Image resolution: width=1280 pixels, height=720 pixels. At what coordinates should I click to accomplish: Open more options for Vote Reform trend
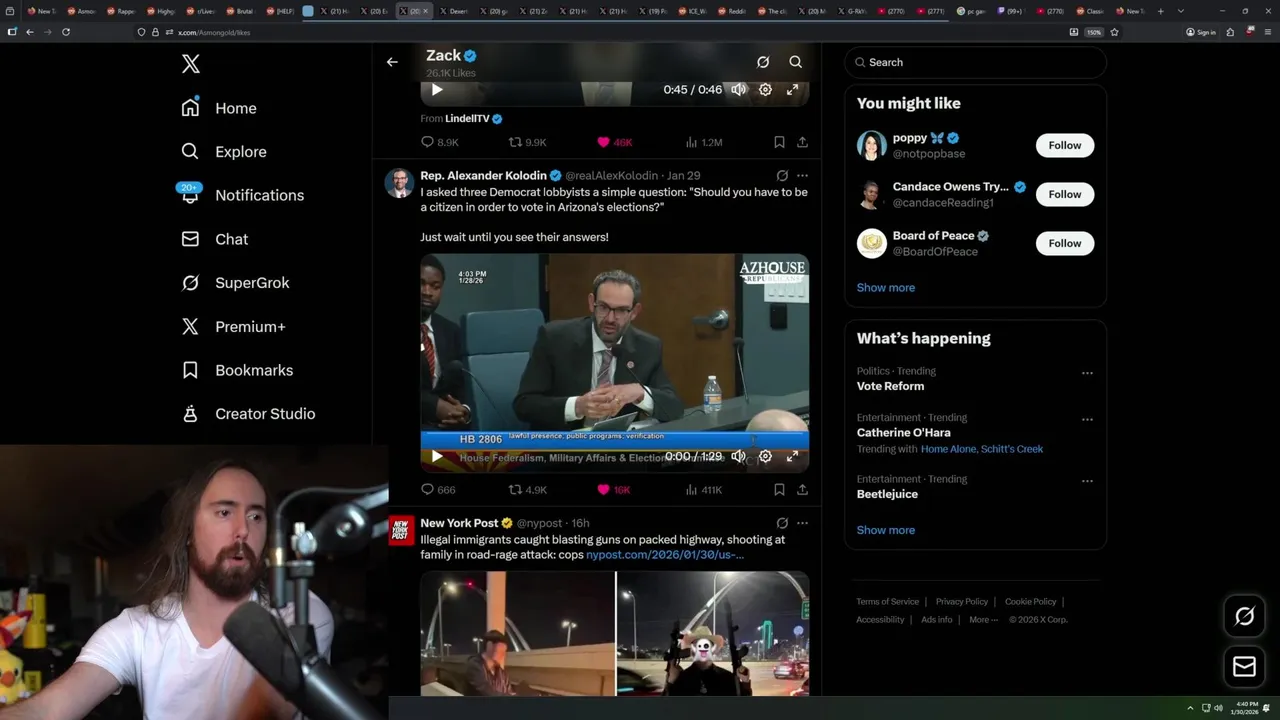(x=1087, y=373)
